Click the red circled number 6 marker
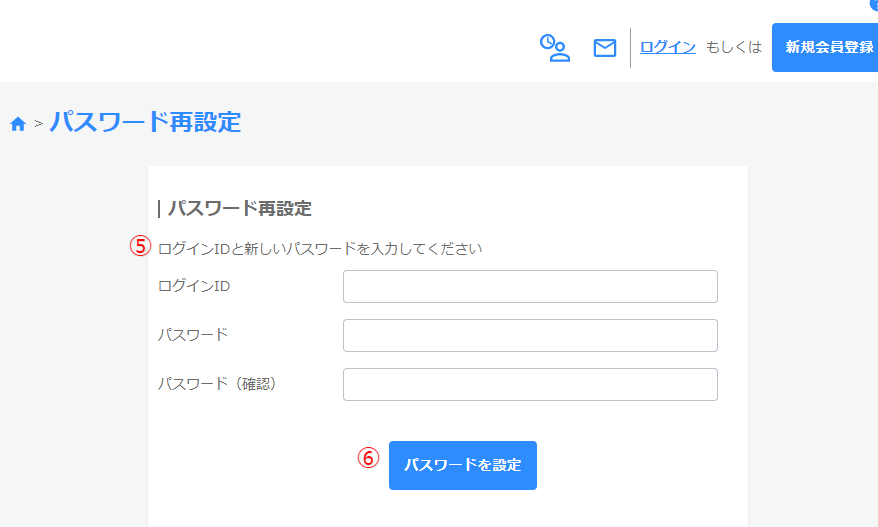The image size is (878, 527). (369, 458)
